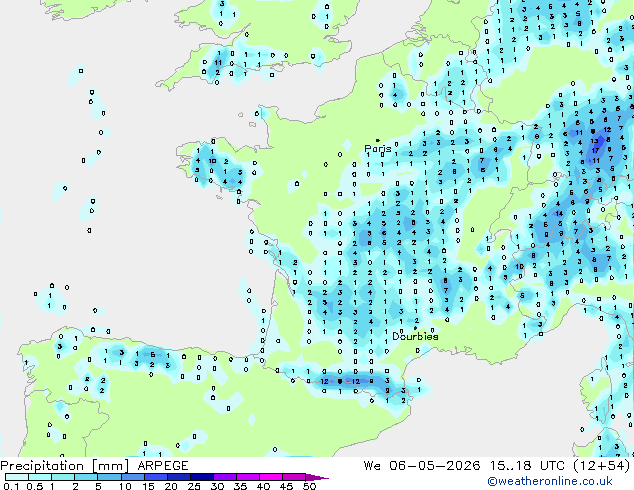Screen dimensions: 634x490
Task: Click the 17 mm value on the map
Action: (596, 150)
